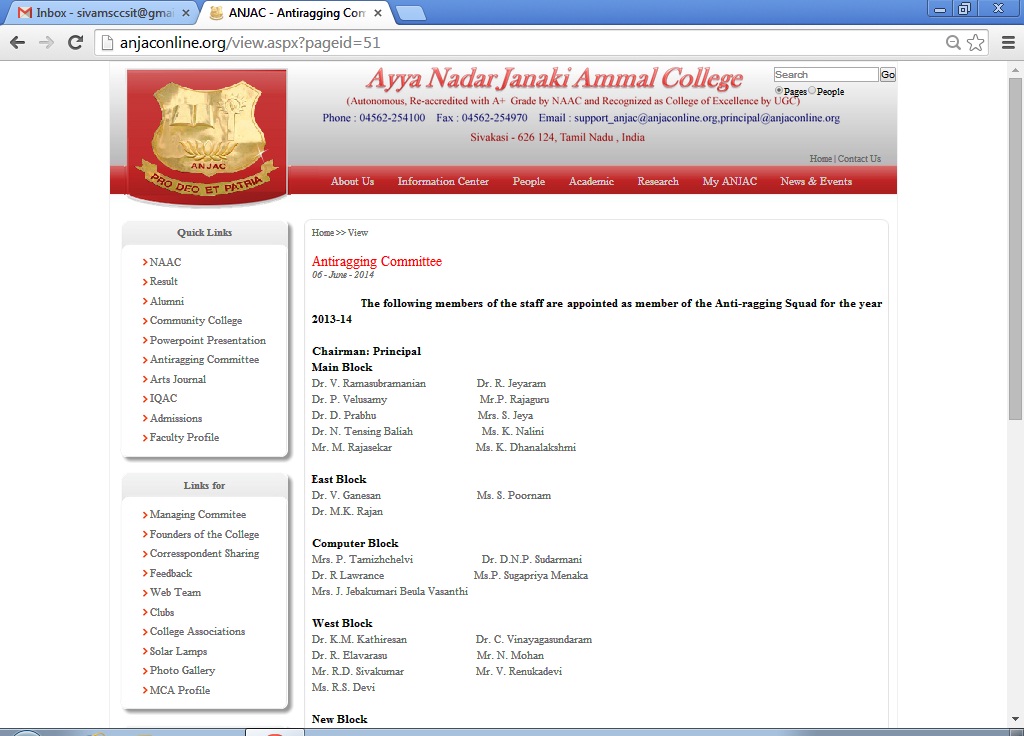This screenshot has height=736, width=1024.
Task: Bookmark this page with the star icon
Action: [976, 43]
